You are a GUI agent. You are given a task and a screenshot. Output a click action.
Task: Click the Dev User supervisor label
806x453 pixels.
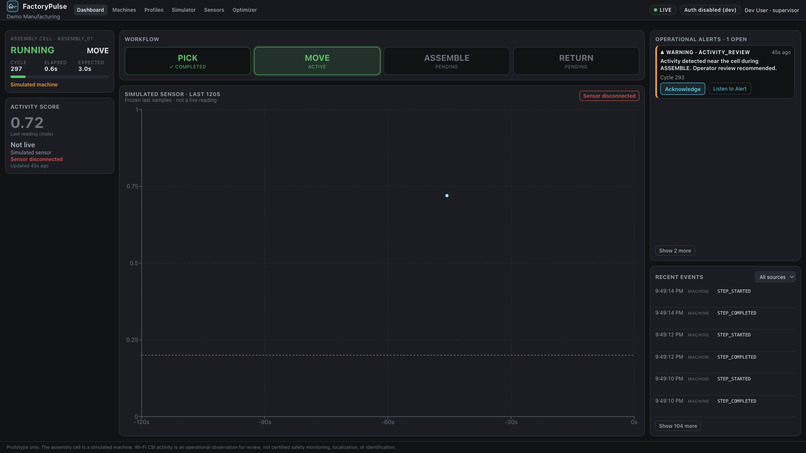(772, 10)
